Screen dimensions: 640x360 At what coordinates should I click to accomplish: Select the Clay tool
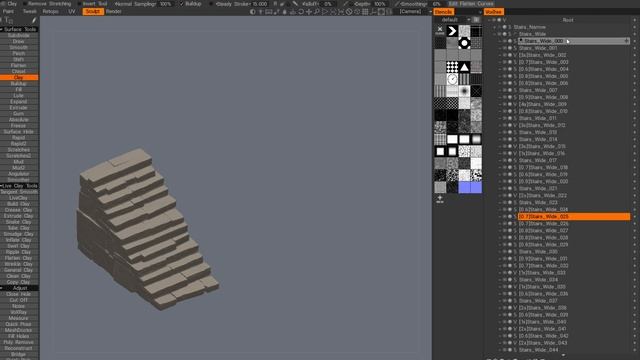click(19, 77)
